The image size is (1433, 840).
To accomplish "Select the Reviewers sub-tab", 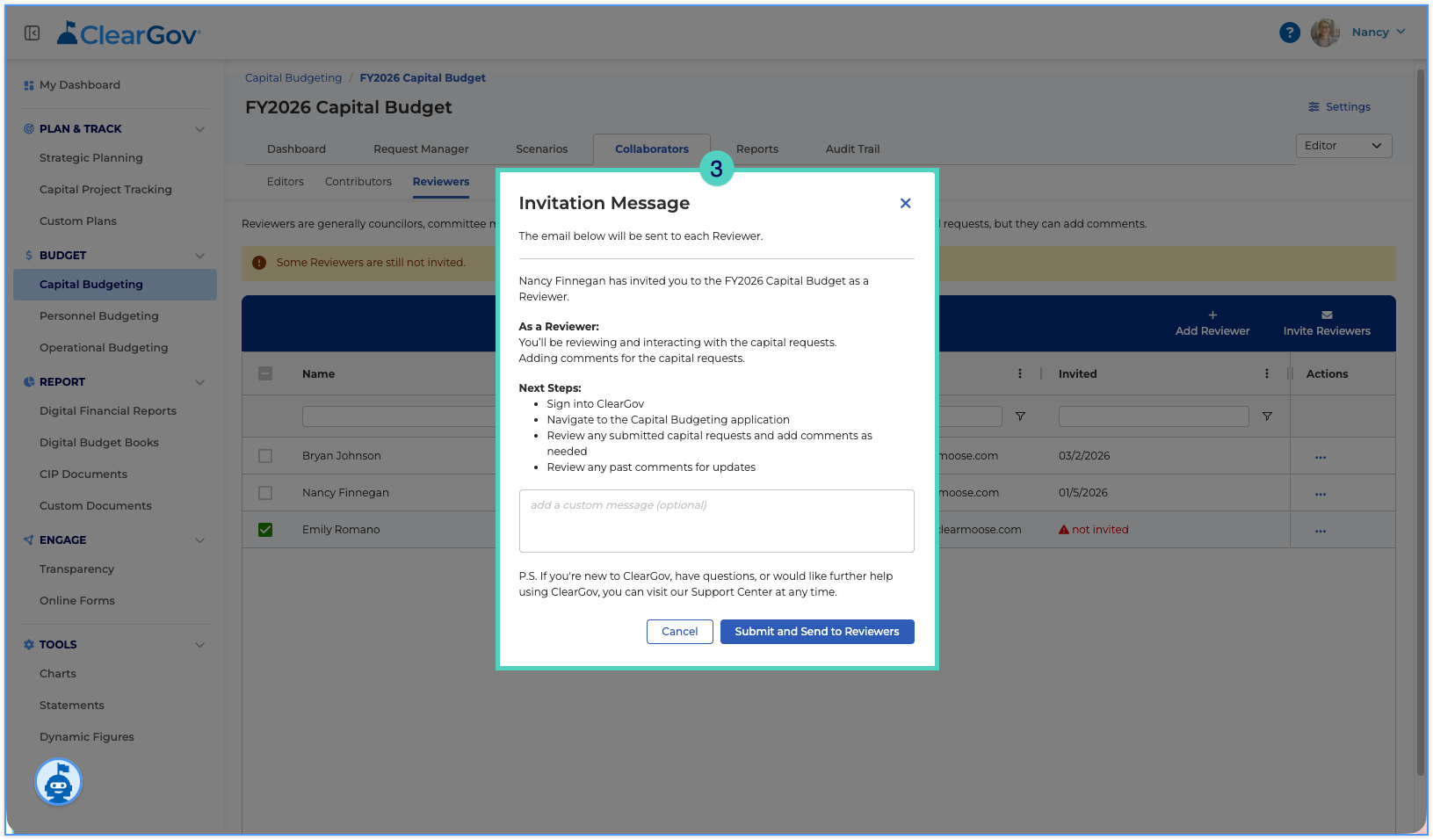I will pyautogui.click(x=441, y=182).
